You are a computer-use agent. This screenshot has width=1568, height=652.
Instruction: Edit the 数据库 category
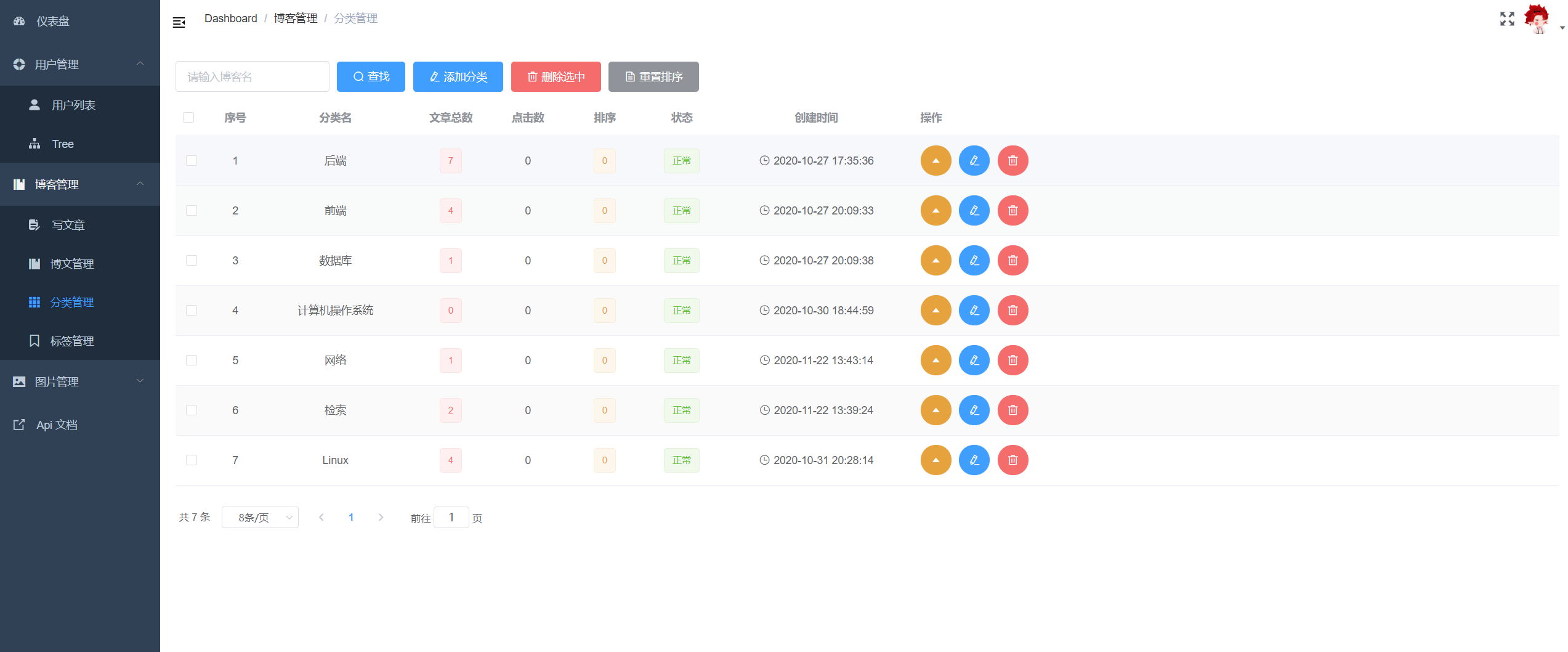[974, 261]
